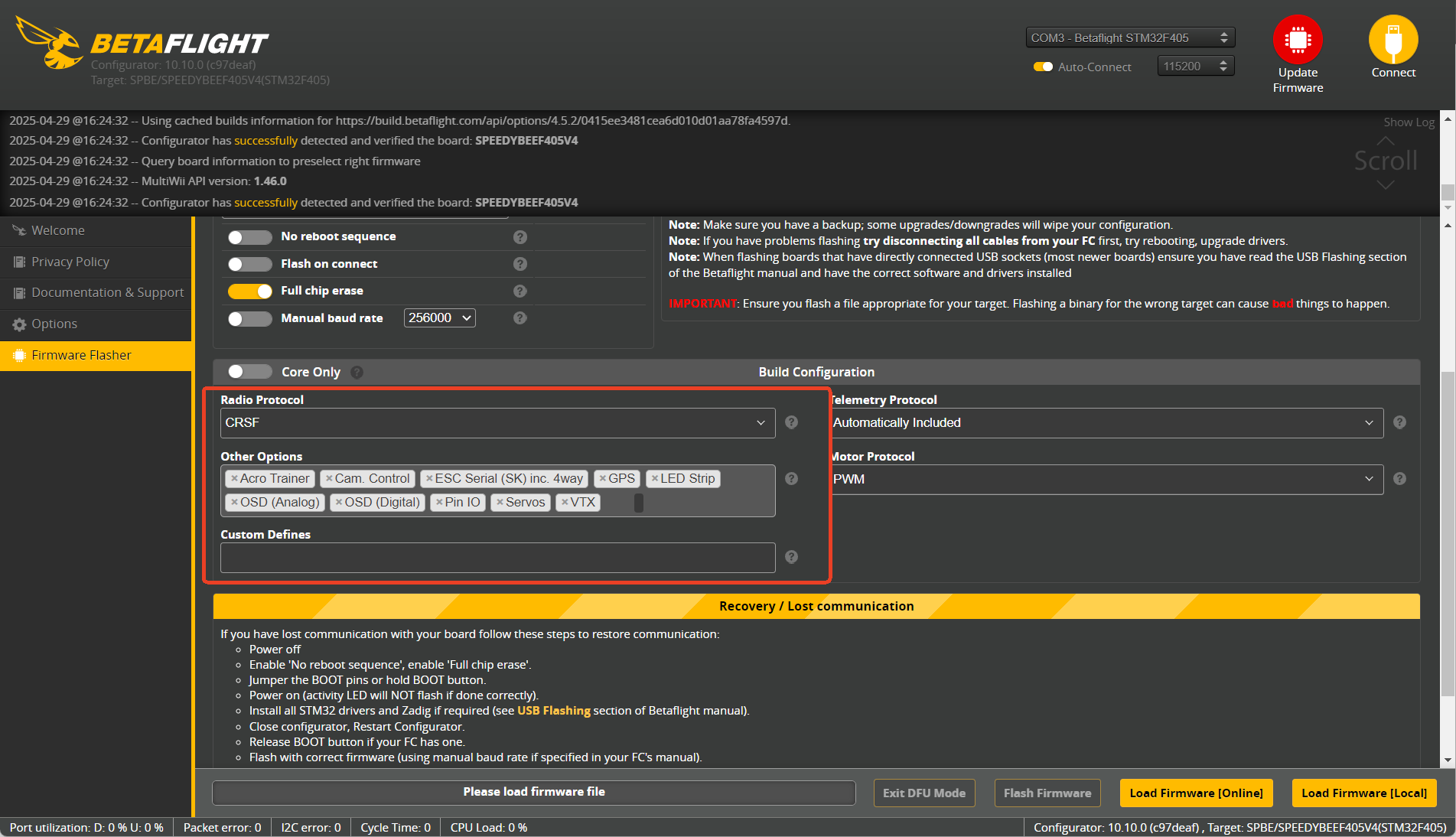Toggle the Auto-Connect switch
The width and height of the screenshot is (1456, 837).
coord(1043,67)
